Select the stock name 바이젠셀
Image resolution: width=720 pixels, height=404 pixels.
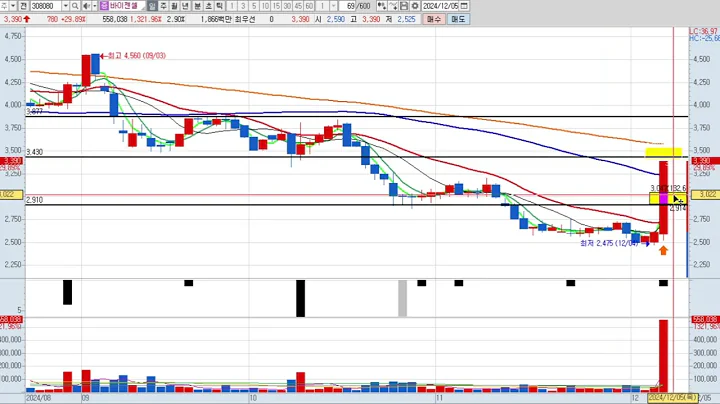click(x=124, y=6)
